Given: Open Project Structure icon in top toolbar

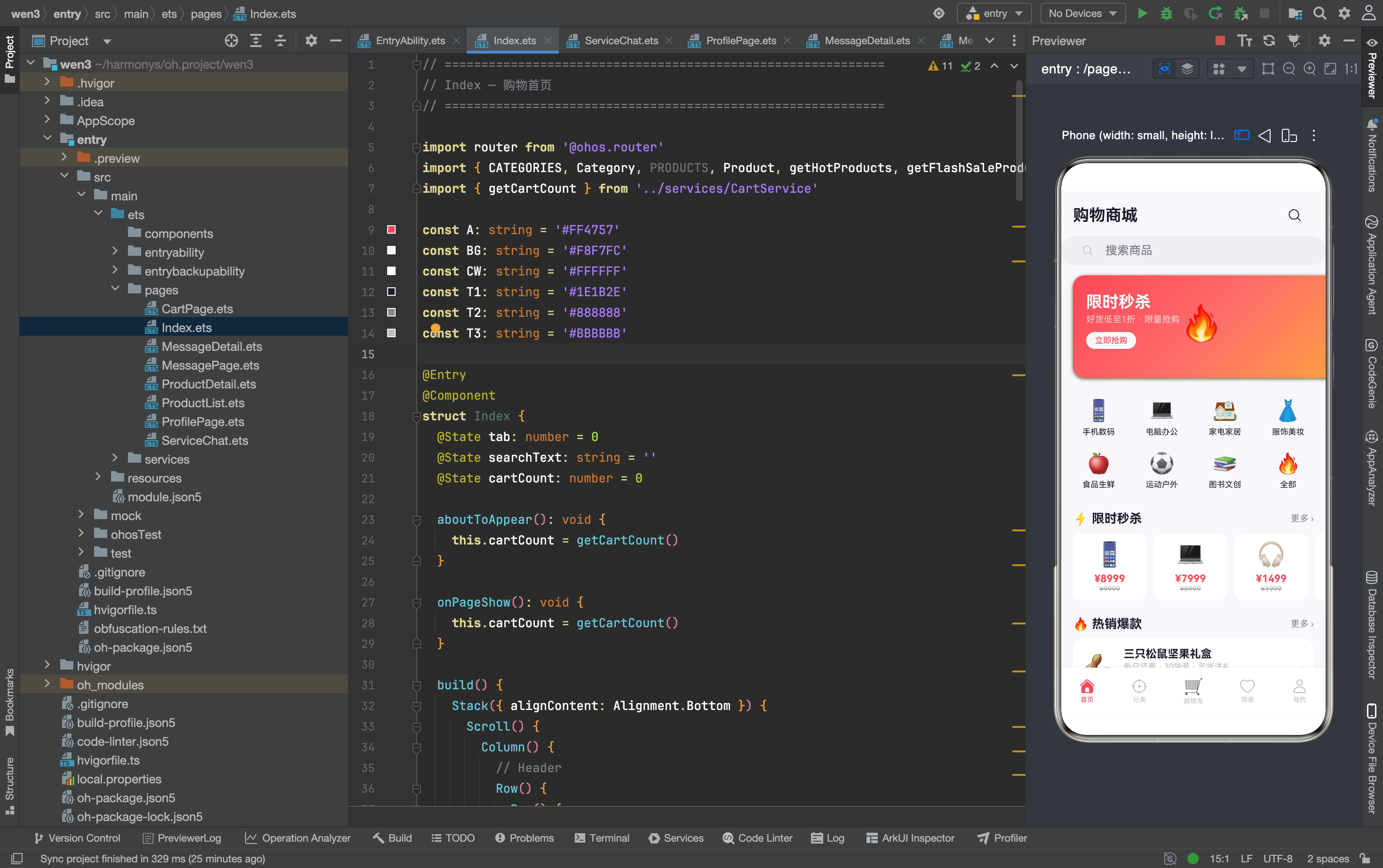Looking at the screenshot, I should click(x=1295, y=13).
